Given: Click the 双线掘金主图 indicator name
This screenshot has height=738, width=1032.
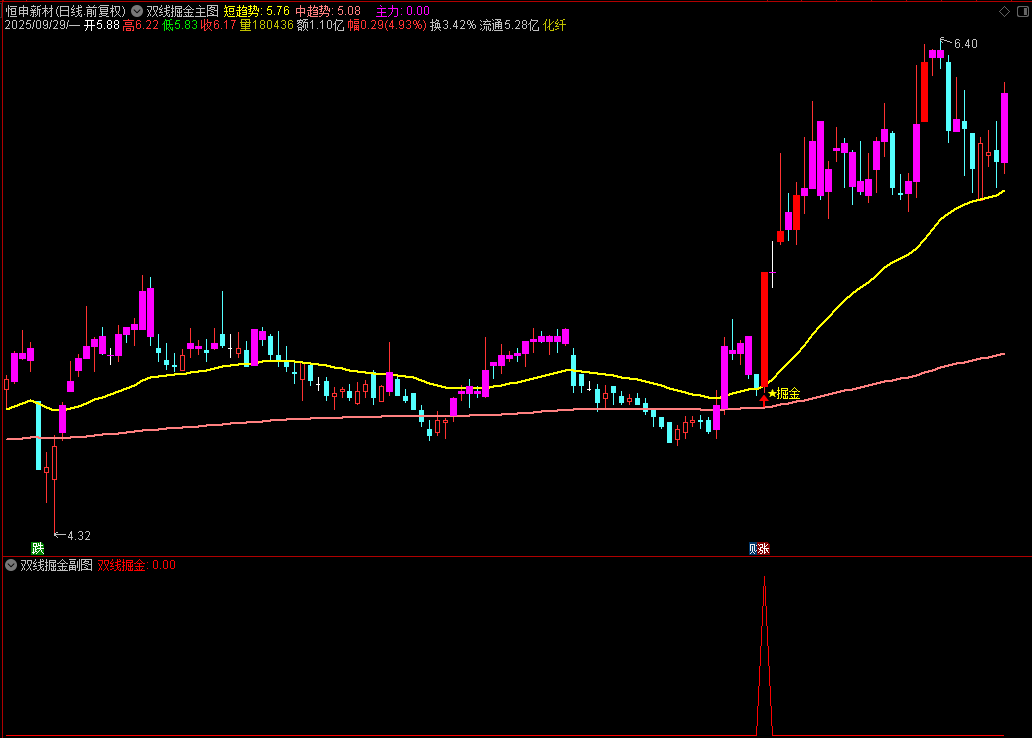Looking at the screenshot, I should [x=182, y=11].
